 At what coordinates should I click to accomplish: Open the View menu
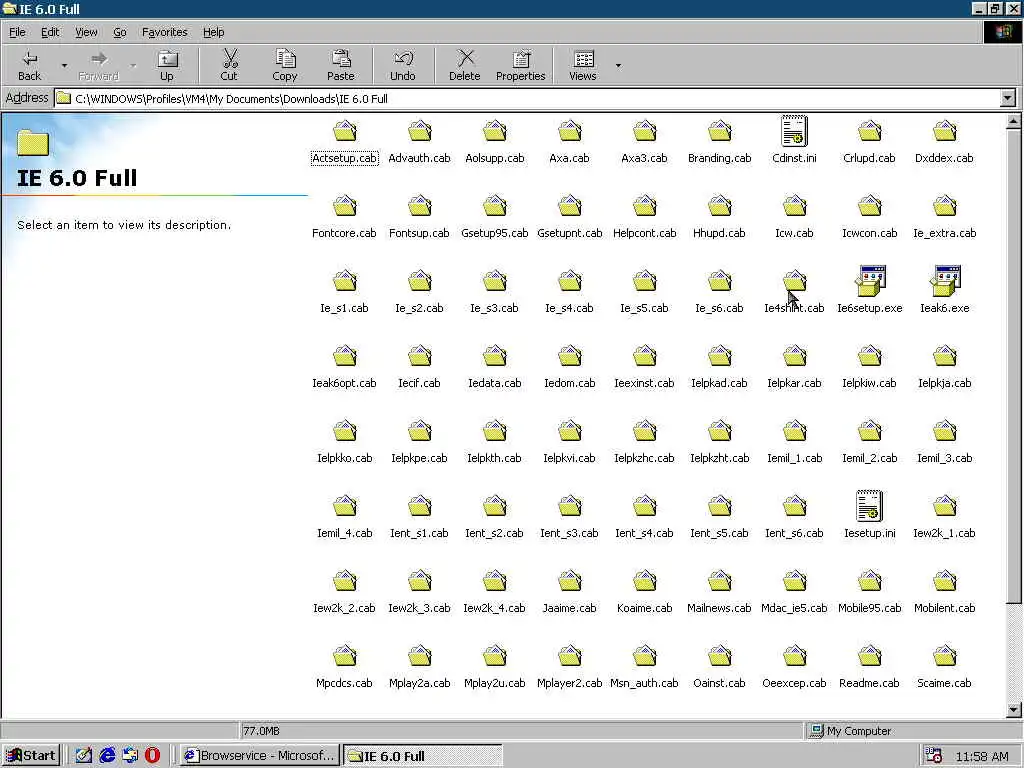point(86,32)
